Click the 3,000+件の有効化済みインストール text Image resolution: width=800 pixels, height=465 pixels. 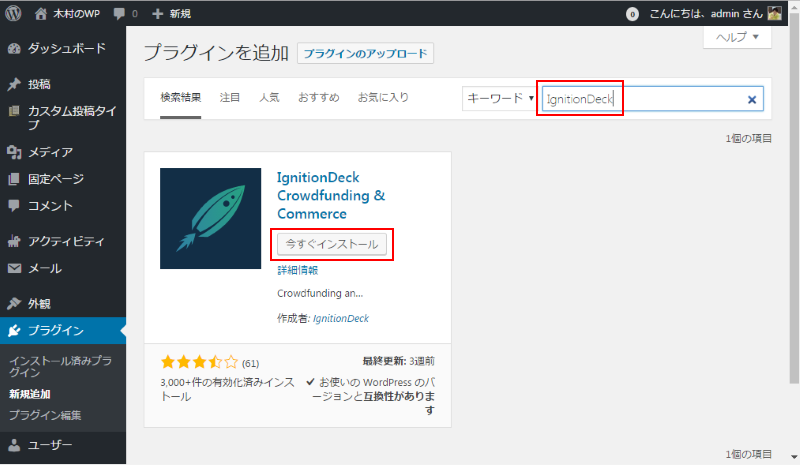coord(227,389)
